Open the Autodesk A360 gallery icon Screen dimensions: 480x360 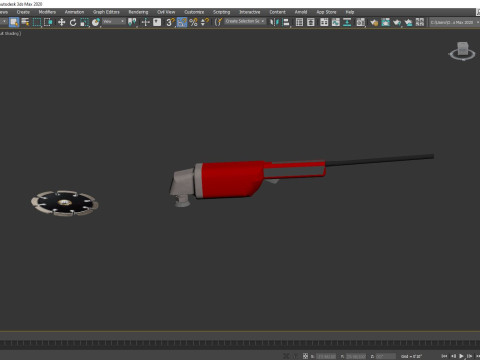[420, 22]
